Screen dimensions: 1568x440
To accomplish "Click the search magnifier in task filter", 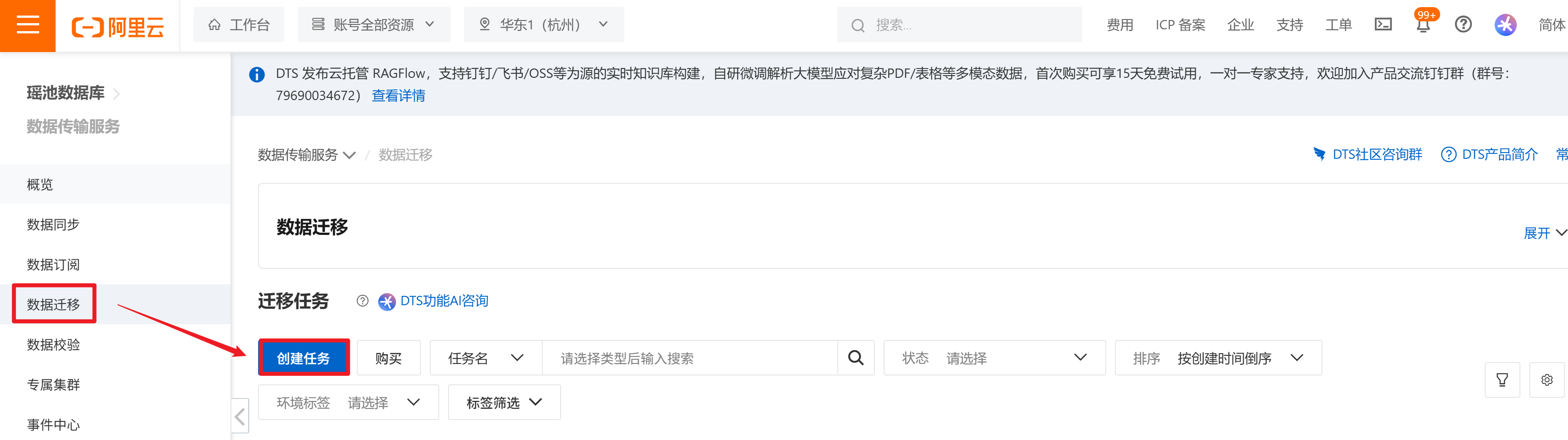I will click(856, 358).
